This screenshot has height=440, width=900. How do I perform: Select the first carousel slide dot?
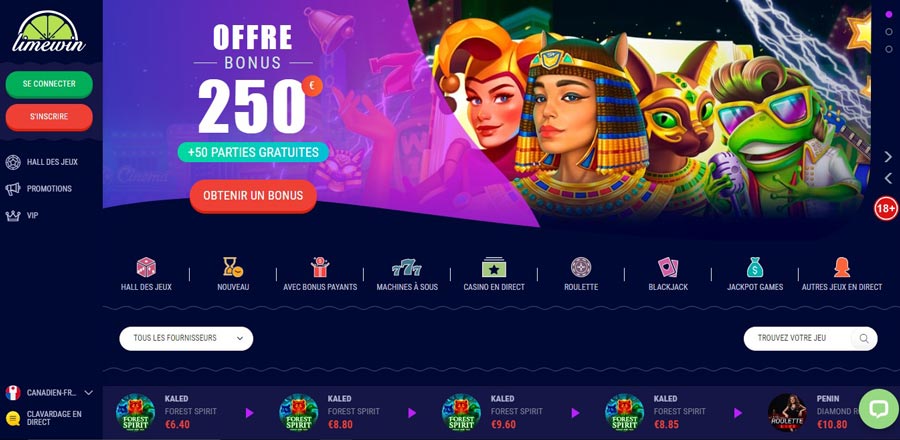pos(889,15)
